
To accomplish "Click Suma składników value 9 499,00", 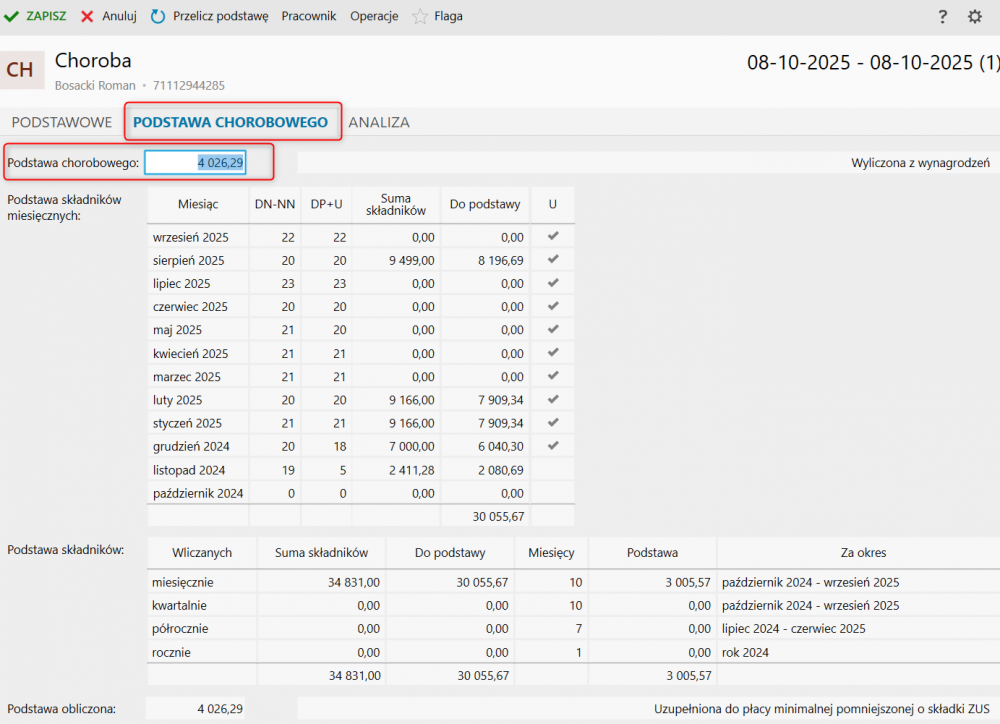I will [x=412, y=260].
